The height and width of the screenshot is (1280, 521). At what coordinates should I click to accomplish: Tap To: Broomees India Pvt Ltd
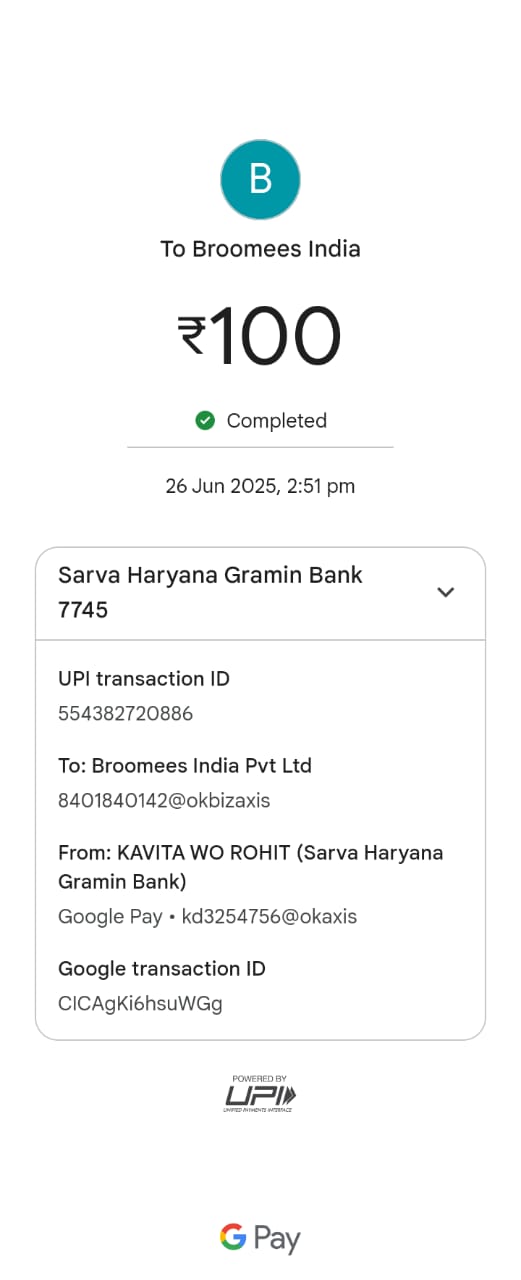185,766
